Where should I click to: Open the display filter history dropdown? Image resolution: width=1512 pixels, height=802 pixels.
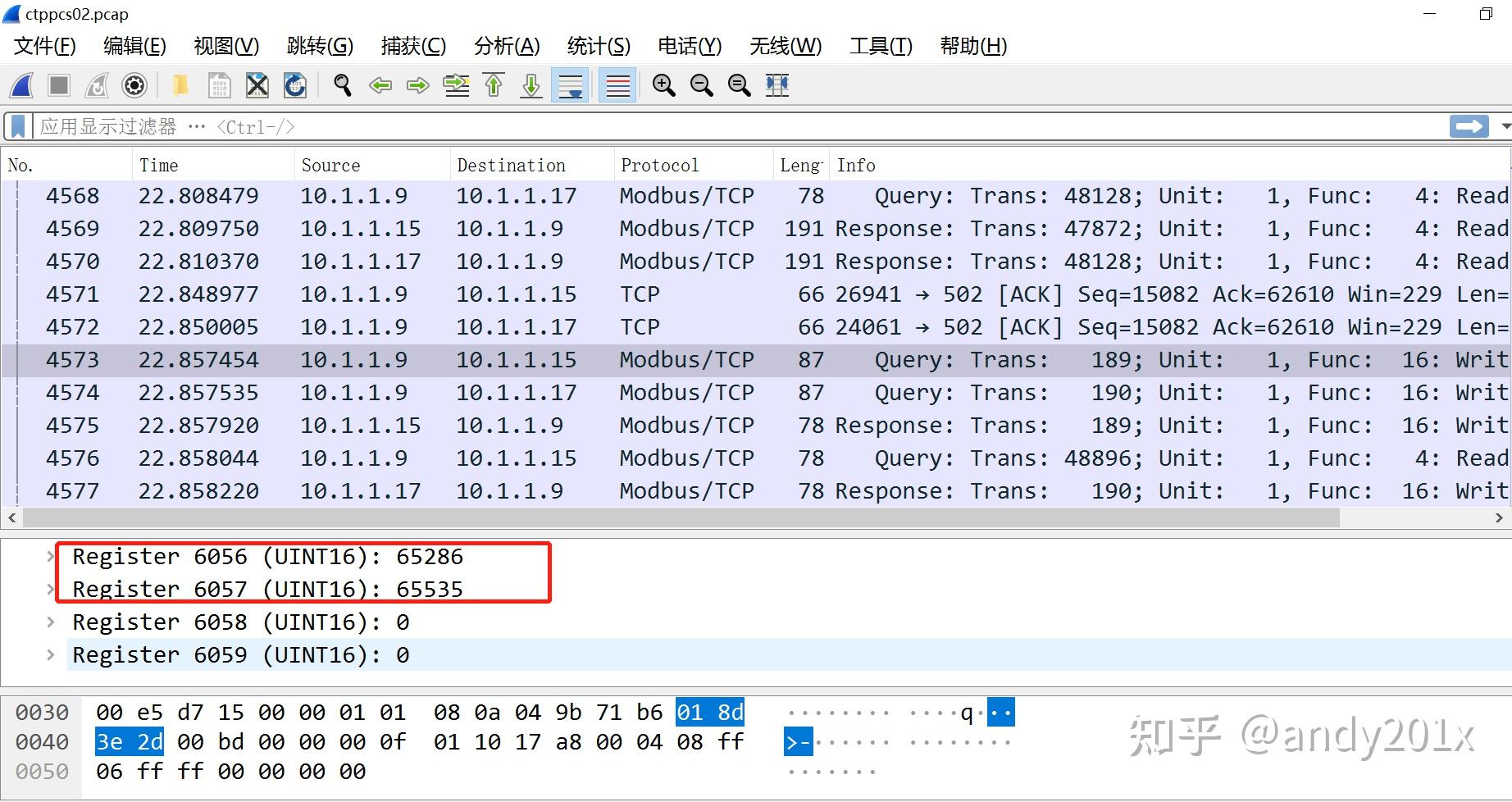pyautogui.click(x=1506, y=125)
